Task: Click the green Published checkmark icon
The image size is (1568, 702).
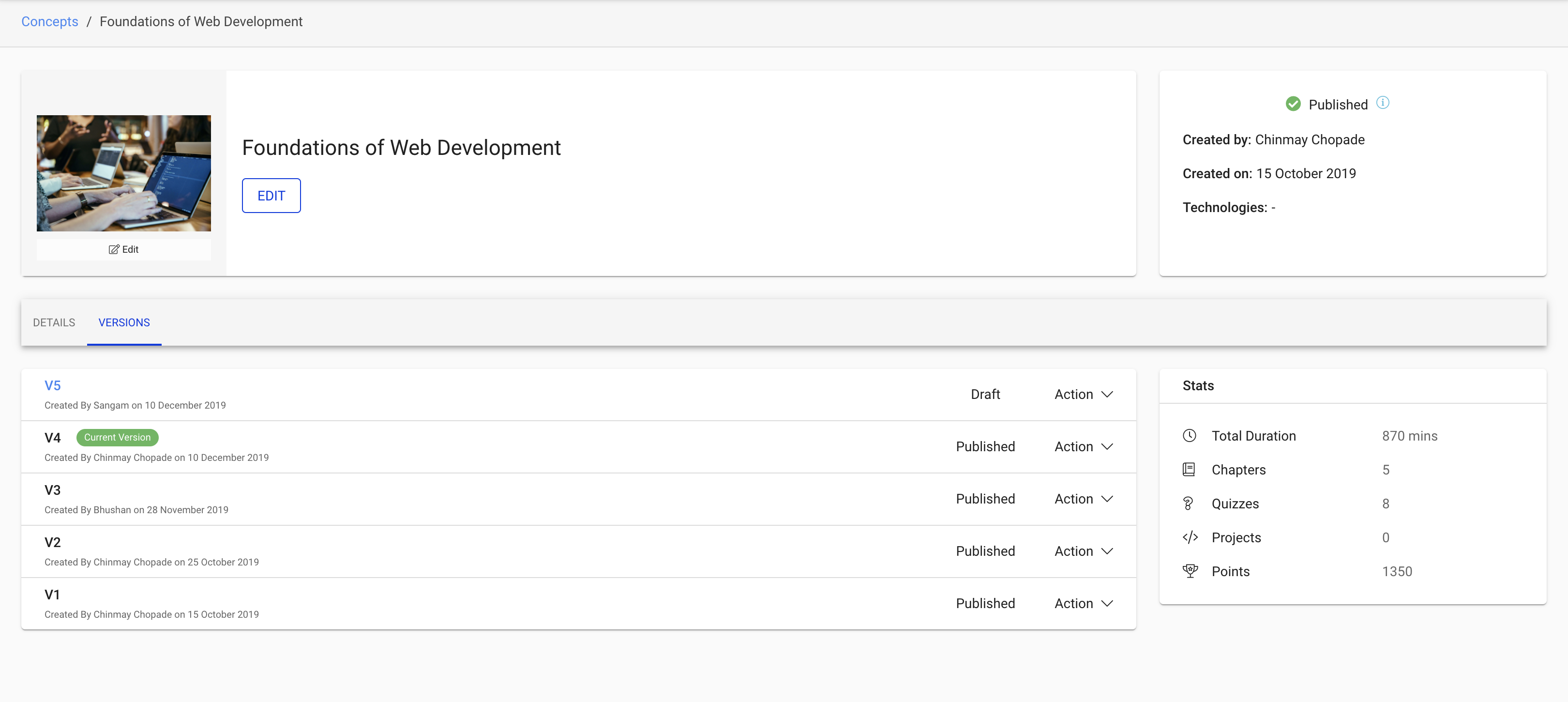Action: pyautogui.click(x=1293, y=104)
